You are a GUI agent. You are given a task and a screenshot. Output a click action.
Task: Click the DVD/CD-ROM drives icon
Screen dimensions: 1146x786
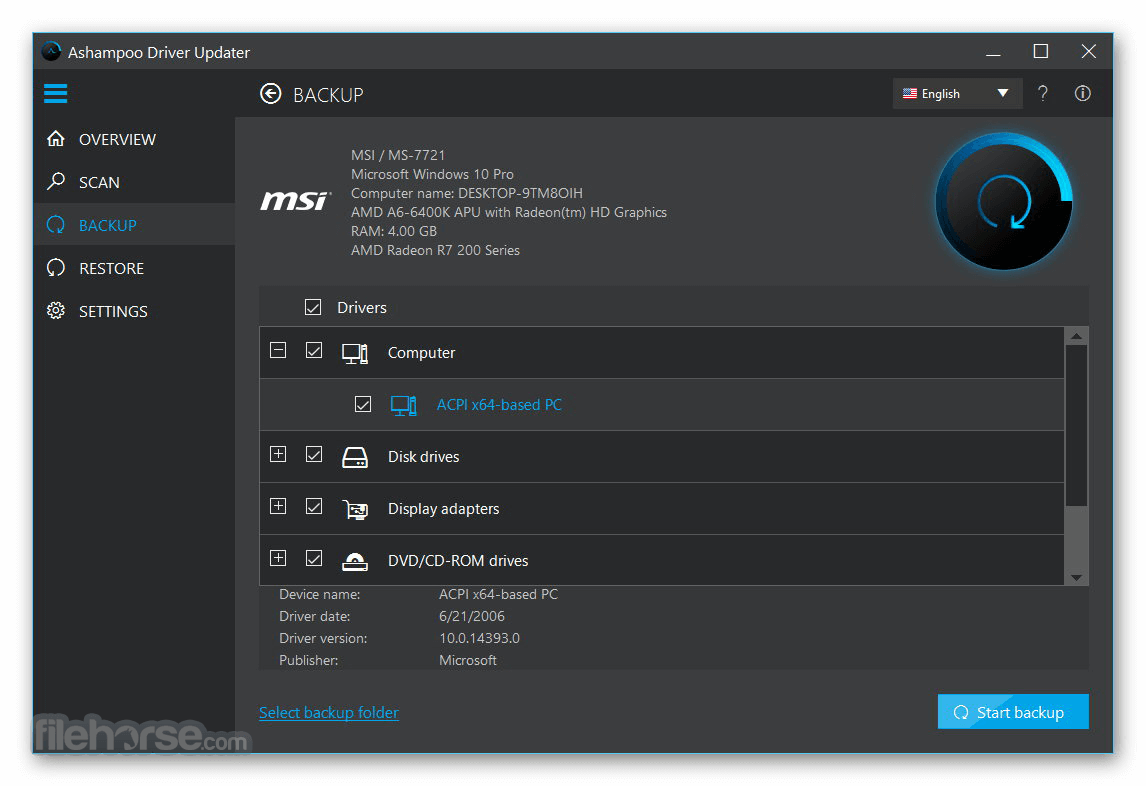pyautogui.click(x=355, y=561)
